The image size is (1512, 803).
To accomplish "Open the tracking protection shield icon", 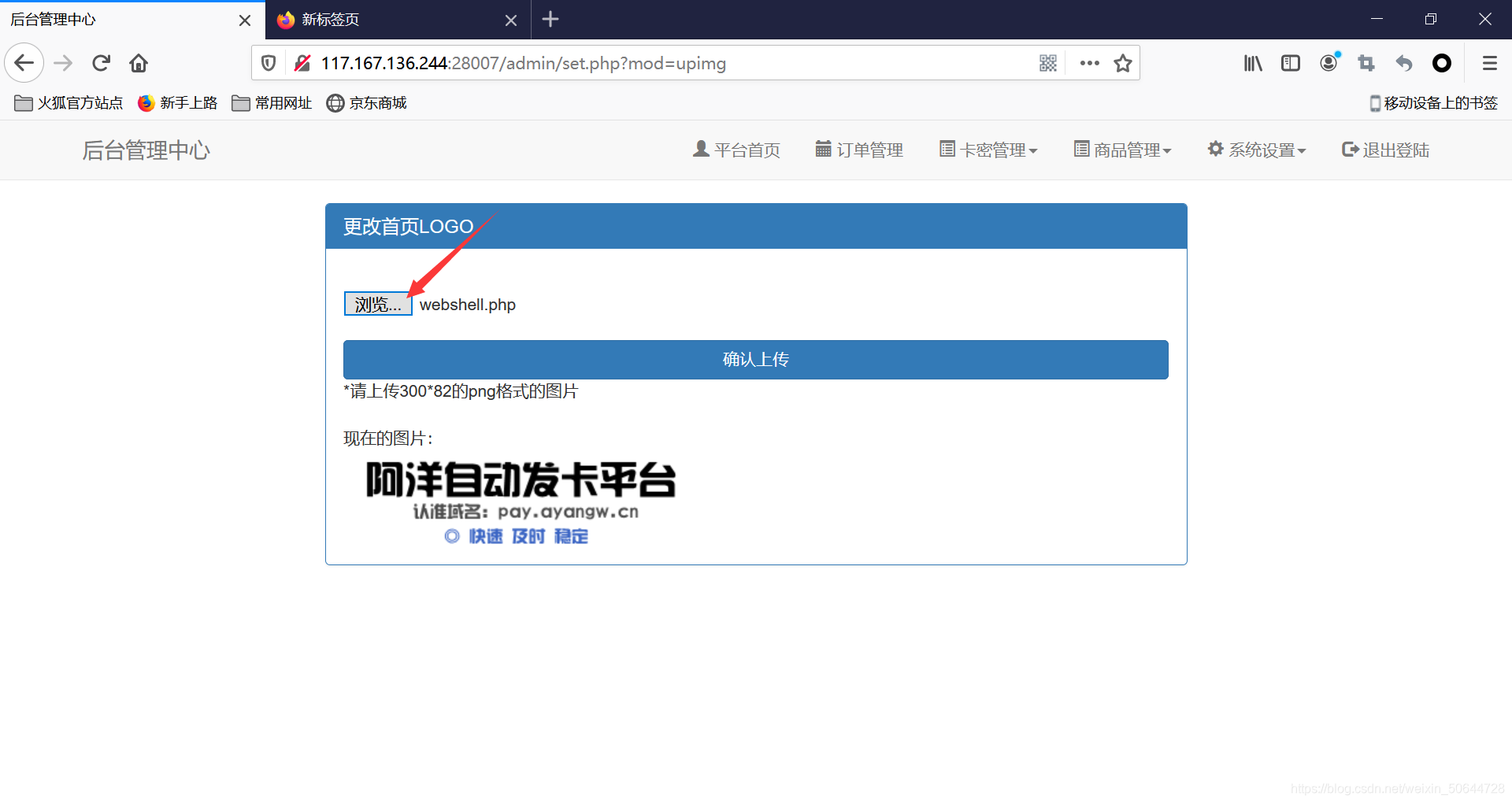I will coord(269,63).
